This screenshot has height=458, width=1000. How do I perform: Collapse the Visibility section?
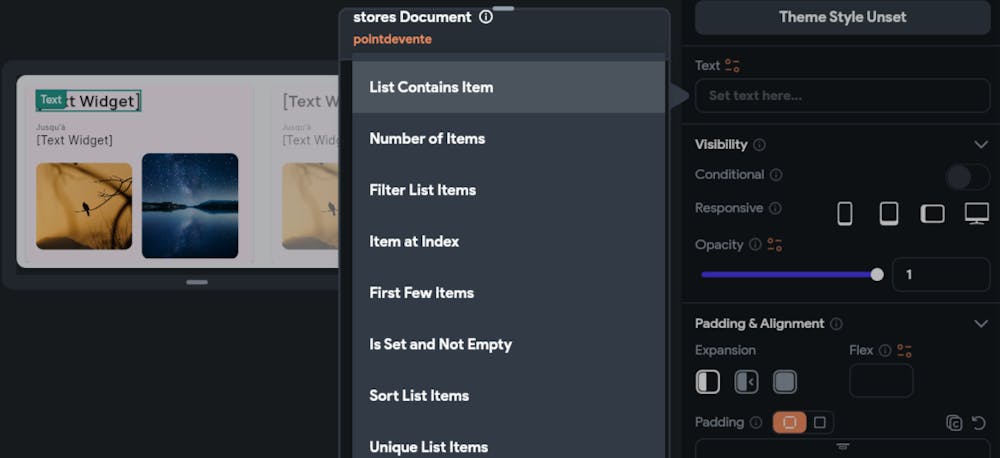[x=980, y=145]
